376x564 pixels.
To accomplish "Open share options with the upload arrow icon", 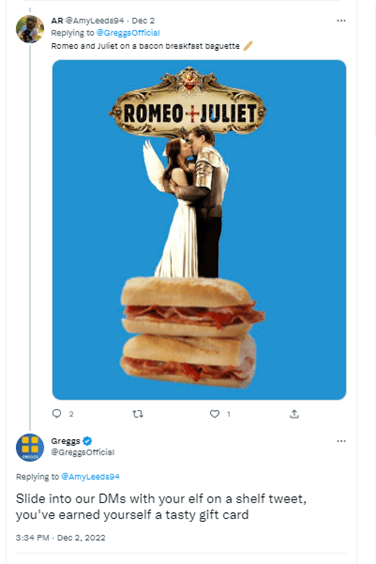I will (x=294, y=414).
